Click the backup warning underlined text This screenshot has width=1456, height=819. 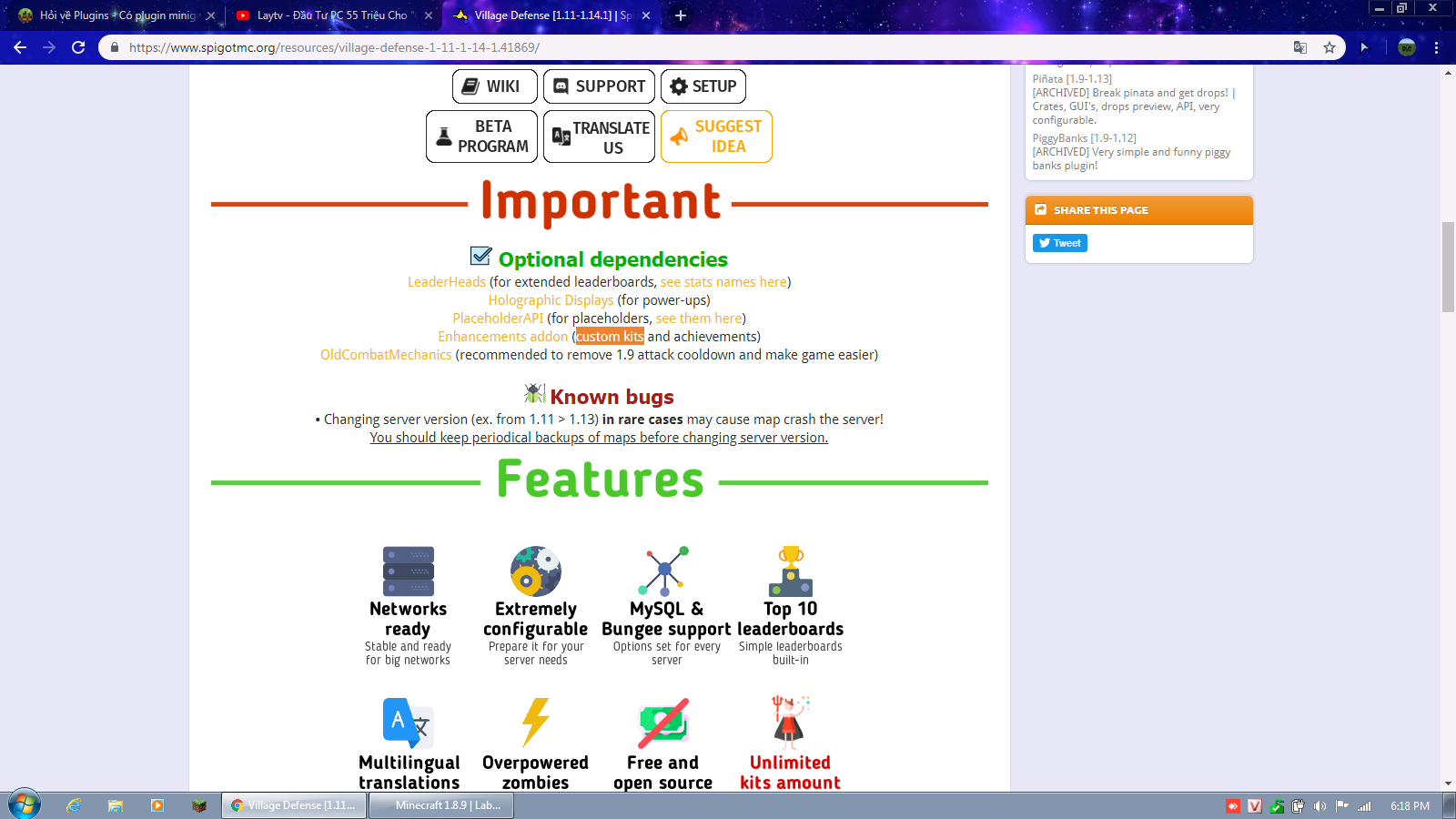599,438
